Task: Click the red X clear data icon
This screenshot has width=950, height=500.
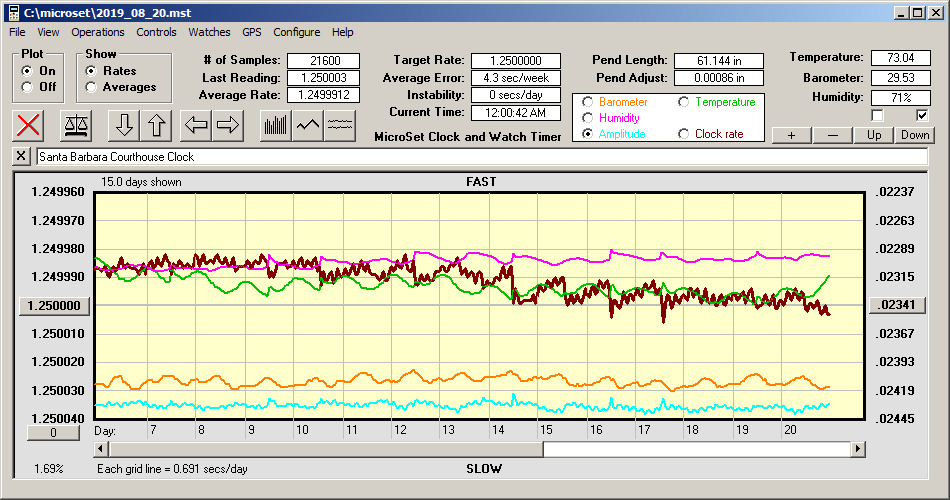Action: (x=28, y=125)
